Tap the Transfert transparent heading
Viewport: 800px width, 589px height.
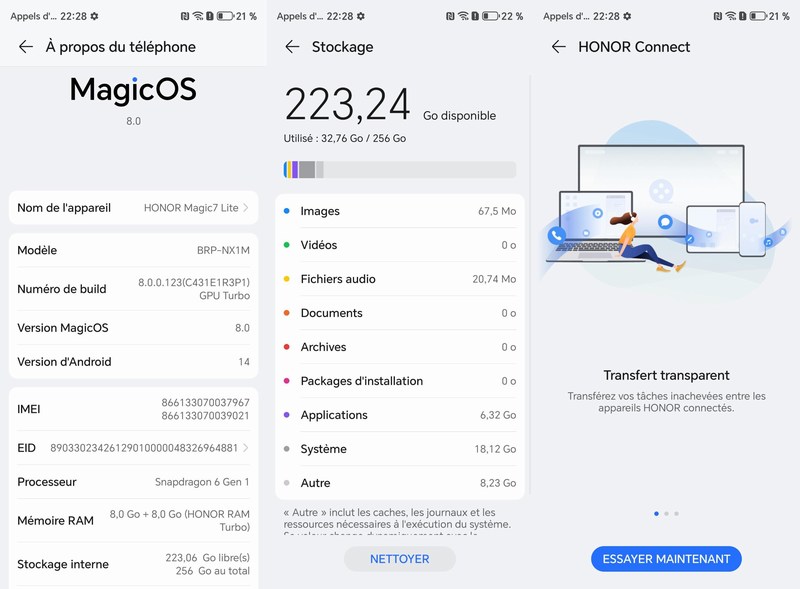pos(666,375)
